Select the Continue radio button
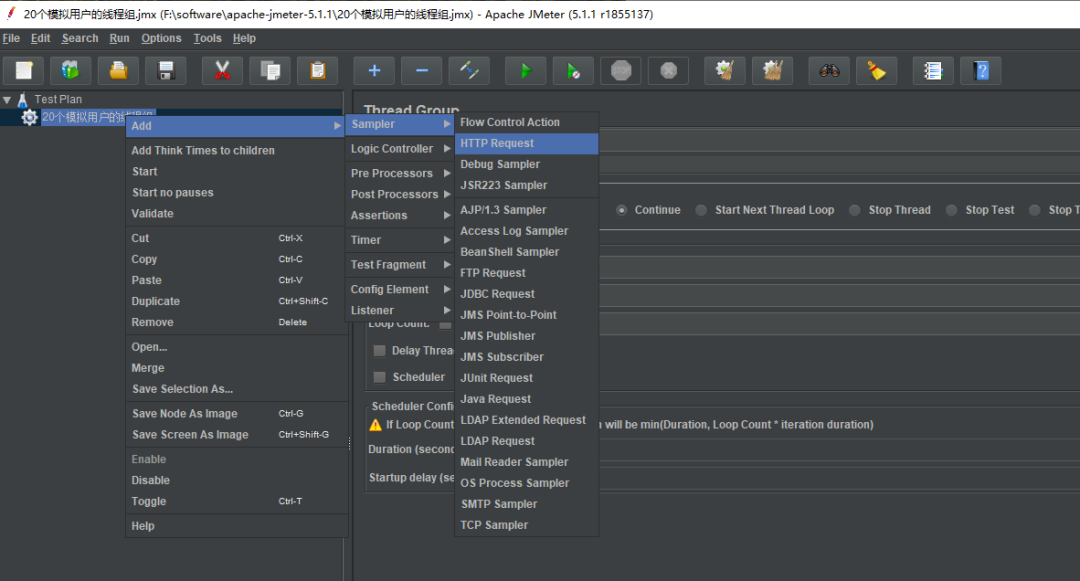 (x=621, y=210)
